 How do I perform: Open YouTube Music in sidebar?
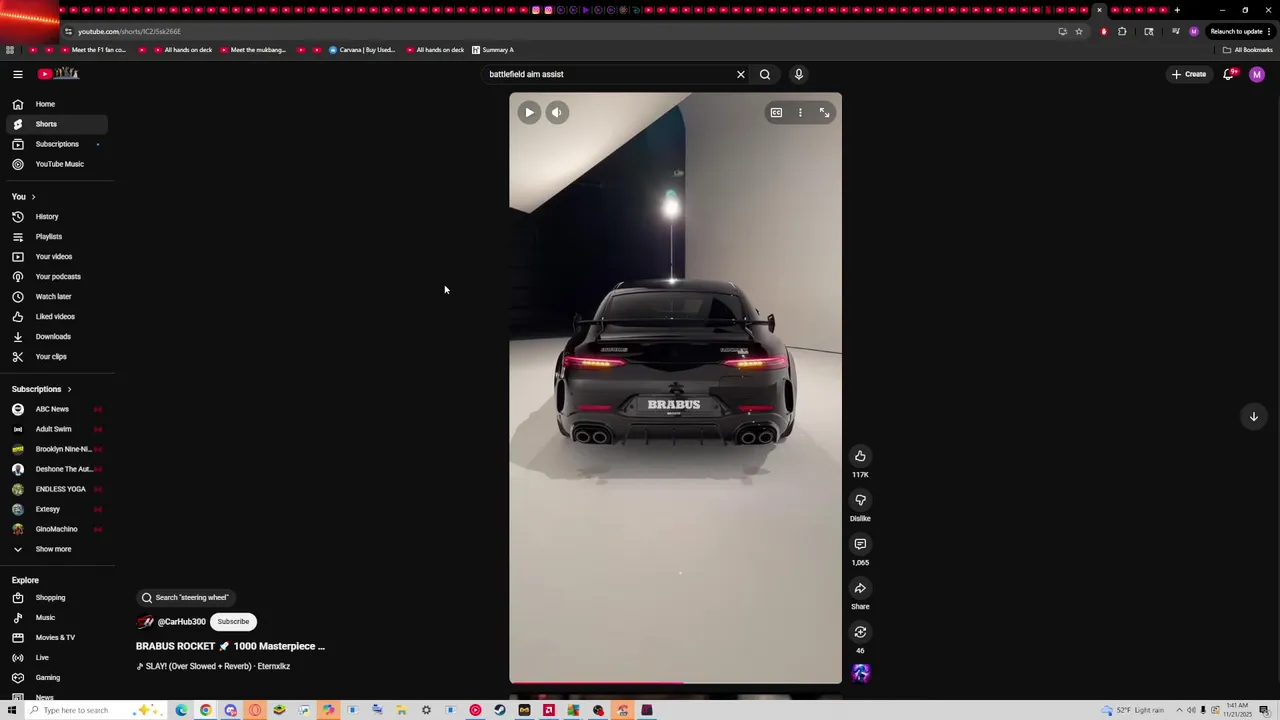coord(55,164)
